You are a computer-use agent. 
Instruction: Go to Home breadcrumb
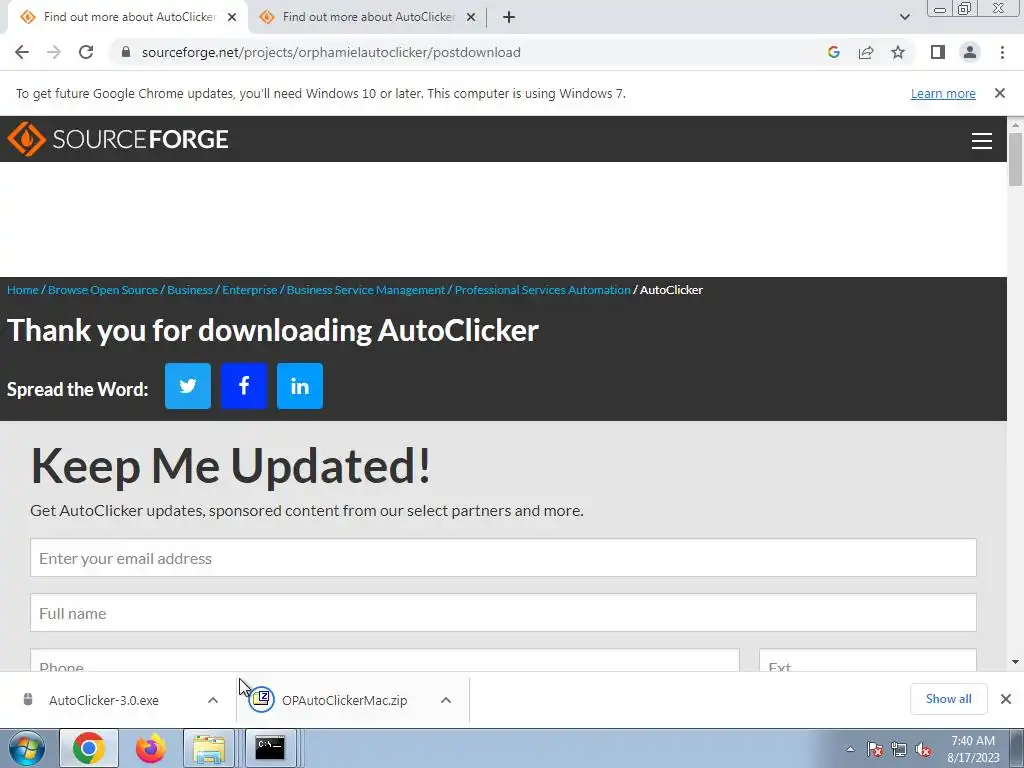[23, 289]
